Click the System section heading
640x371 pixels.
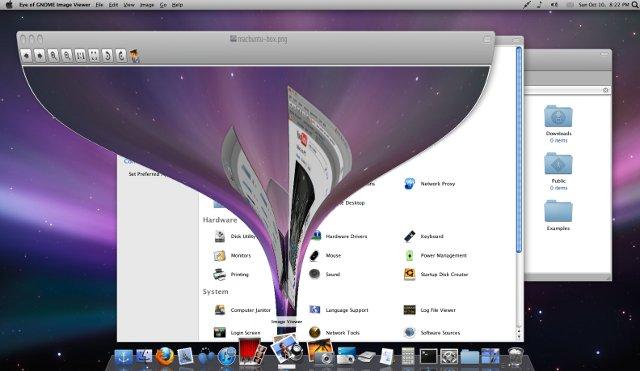[215, 291]
